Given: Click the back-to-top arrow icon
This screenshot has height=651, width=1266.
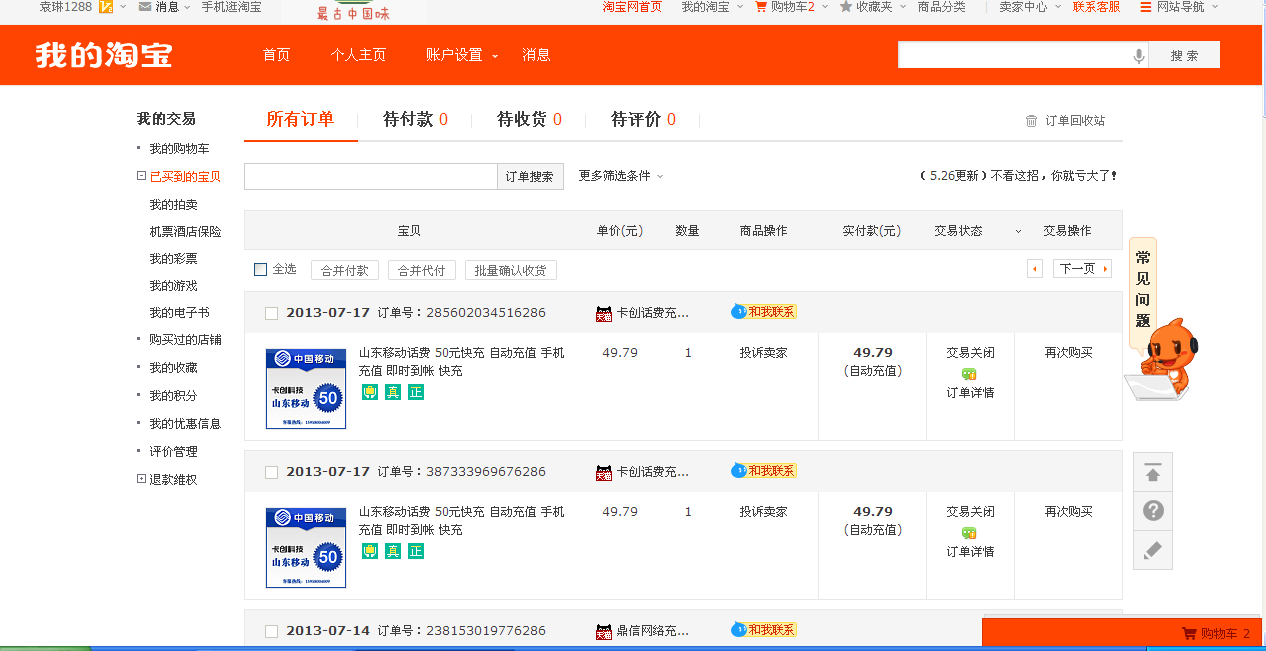Looking at the screenshot, I should pyautogui.click(x=1153, y=473).
